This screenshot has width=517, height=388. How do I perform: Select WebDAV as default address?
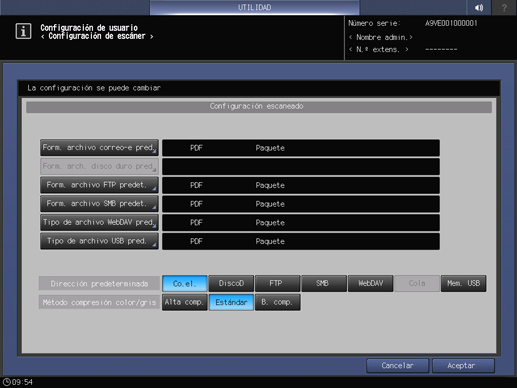tap(371, 283)
